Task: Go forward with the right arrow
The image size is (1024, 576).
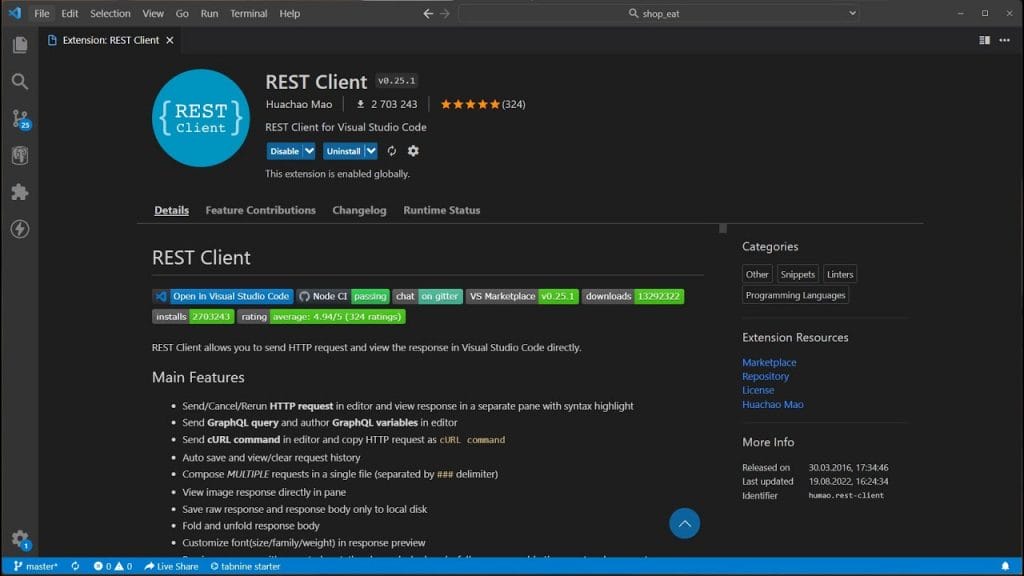Action: (x=445, y=13)
